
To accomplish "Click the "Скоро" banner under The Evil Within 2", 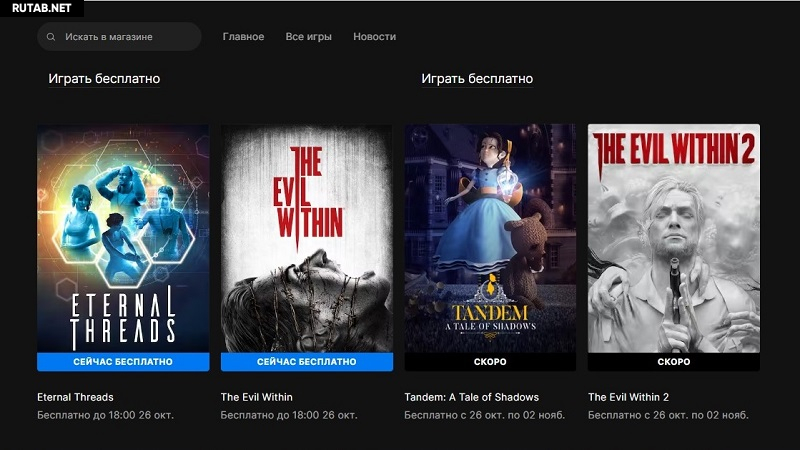I will 673,362.
